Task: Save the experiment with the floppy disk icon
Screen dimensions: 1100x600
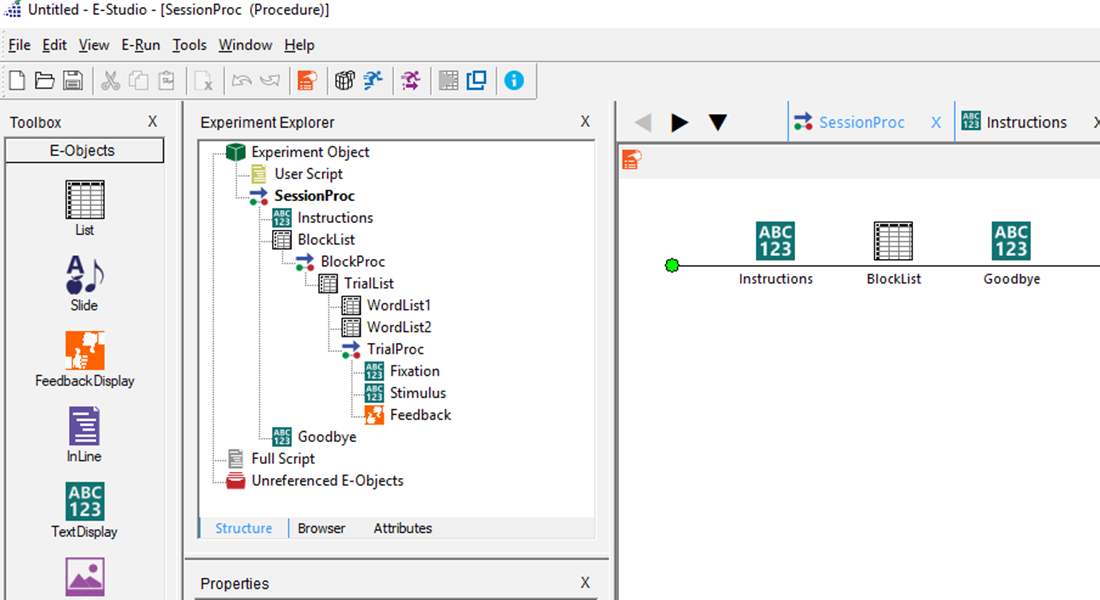Action: pos(72,81)
